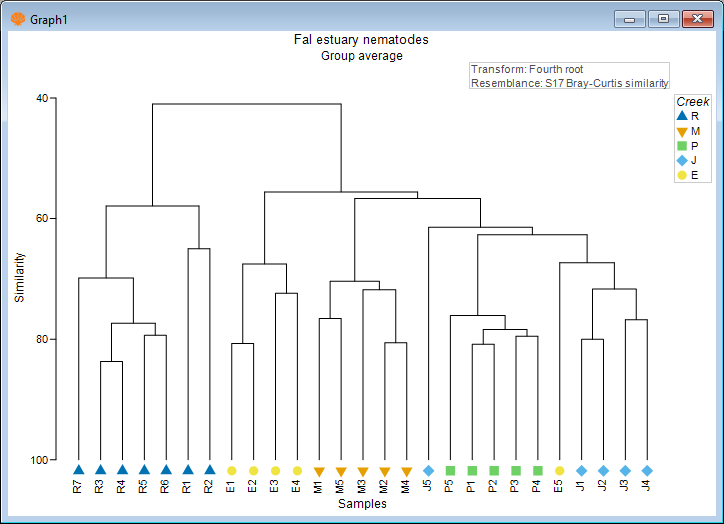Screen dimensions: 724x524
Task: Close the Graph1 window
Action: pos(695,19)
